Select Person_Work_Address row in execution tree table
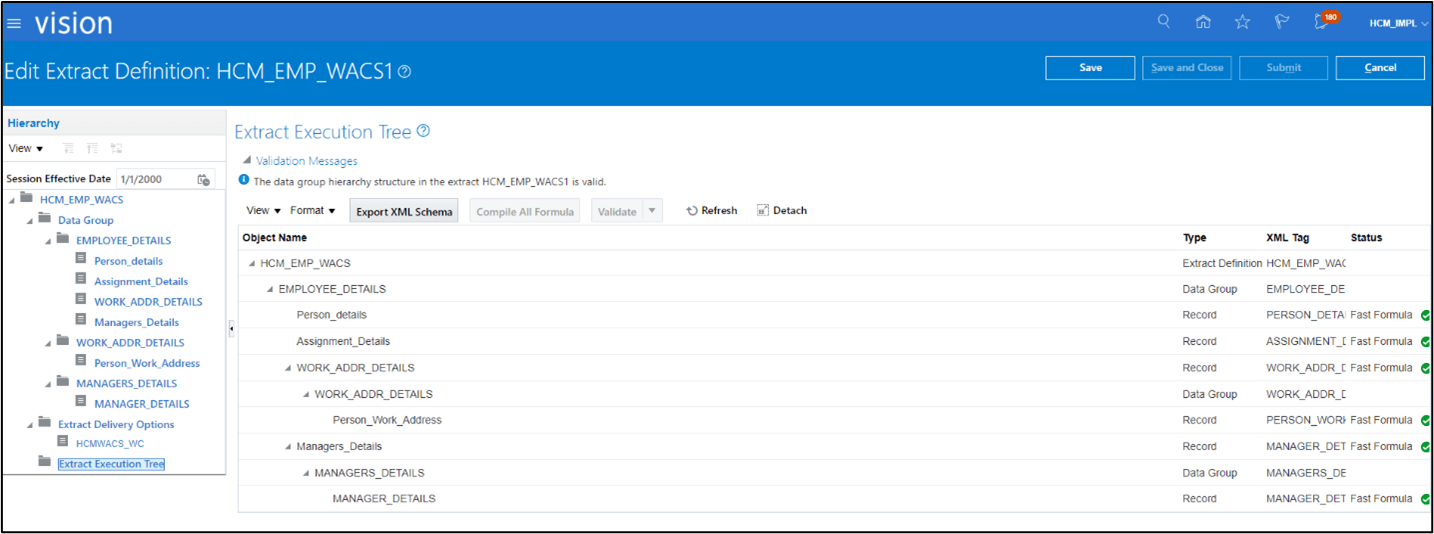1434x534 pixels. tap(835, 420)
